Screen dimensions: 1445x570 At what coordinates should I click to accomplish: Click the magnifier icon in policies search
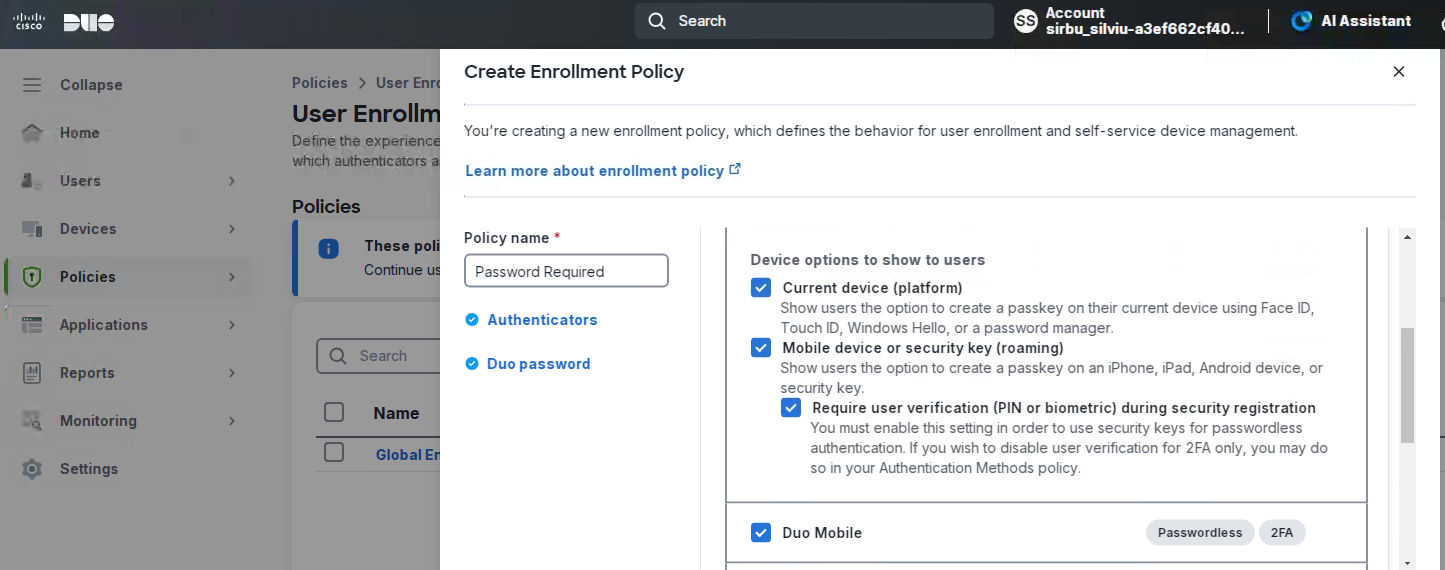pyautogui.click(x=339, y=356)
